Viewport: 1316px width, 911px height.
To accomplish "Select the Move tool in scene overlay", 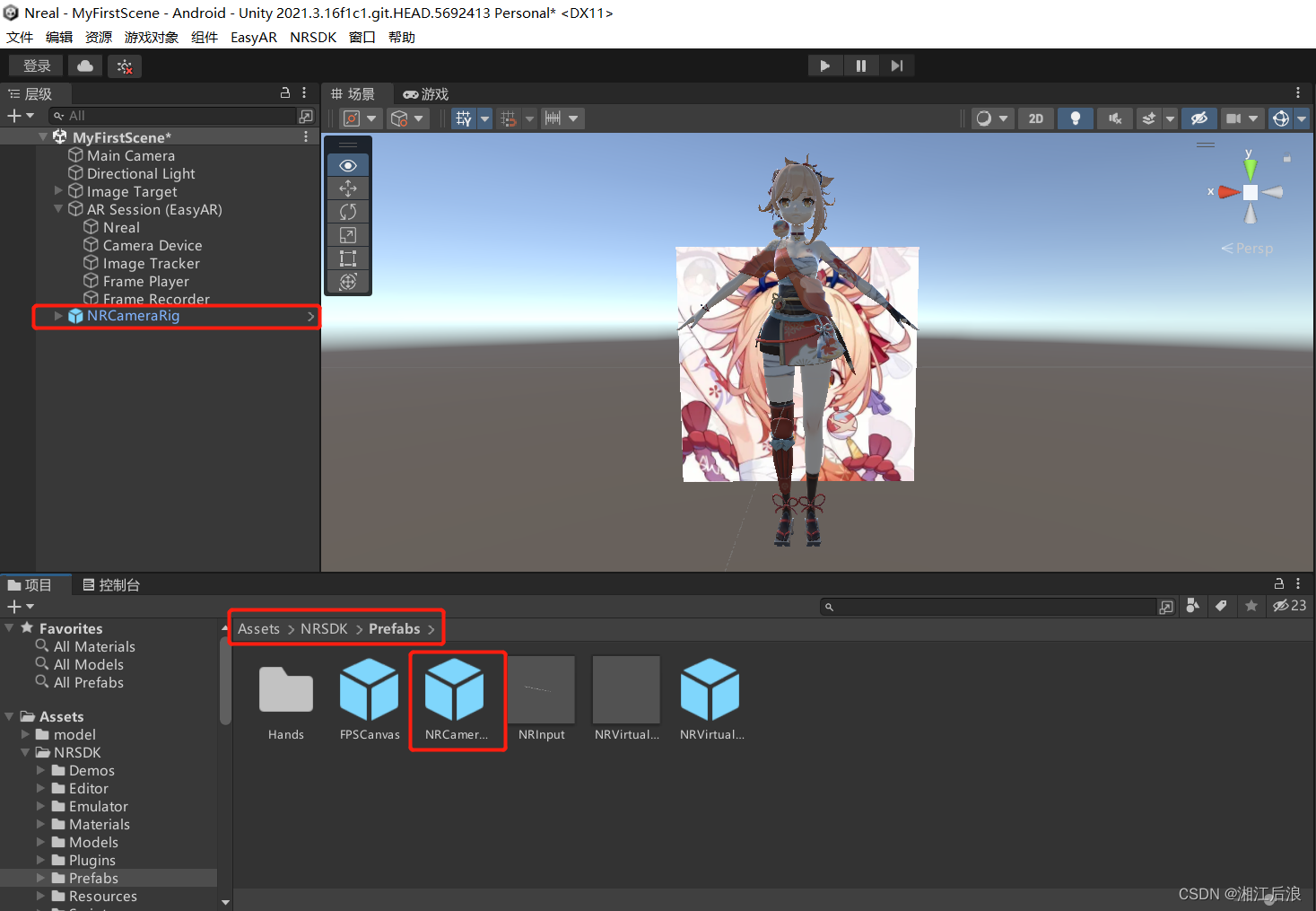I will coord(348,188).
